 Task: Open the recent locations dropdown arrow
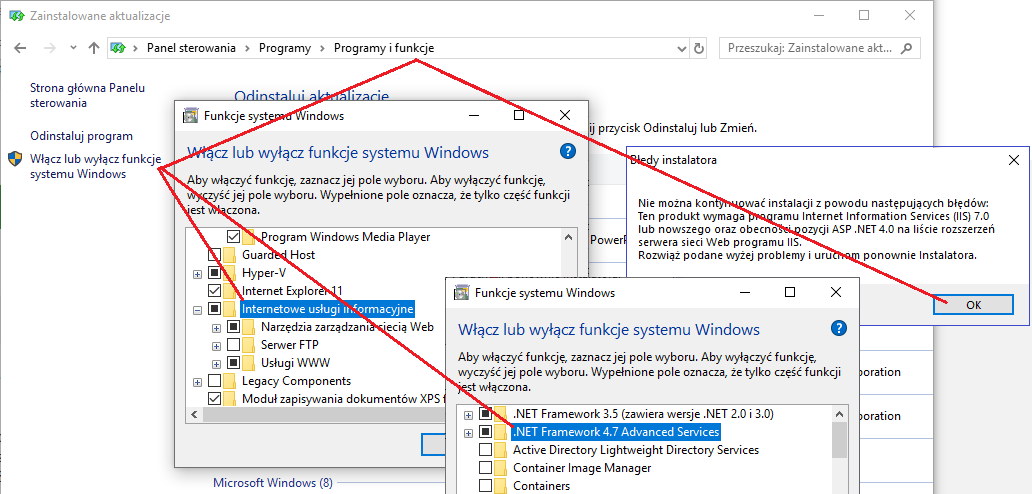(x=73, y=48)
